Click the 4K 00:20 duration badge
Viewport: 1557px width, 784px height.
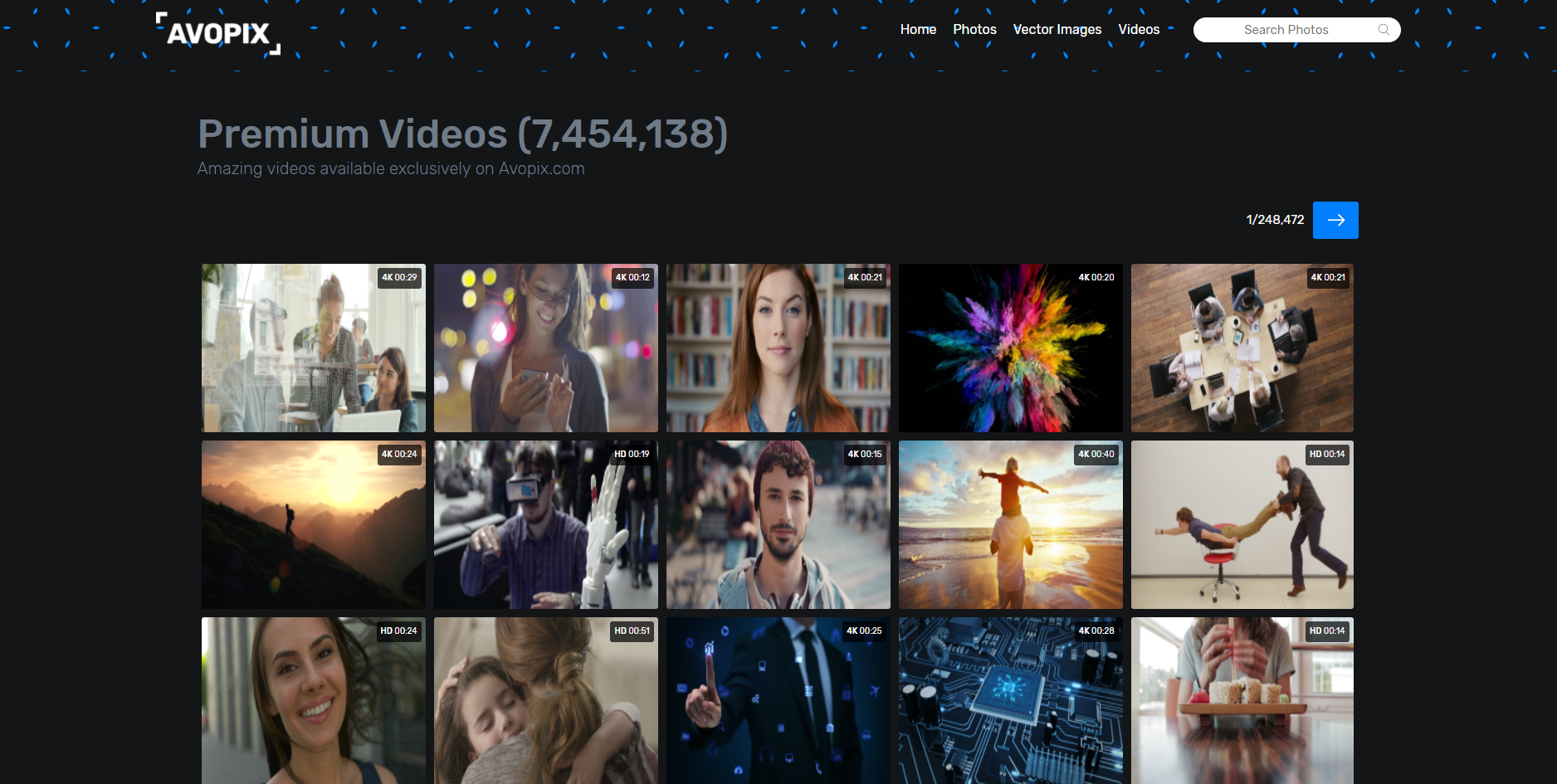pyautogui.click(x=1096, y=278)
